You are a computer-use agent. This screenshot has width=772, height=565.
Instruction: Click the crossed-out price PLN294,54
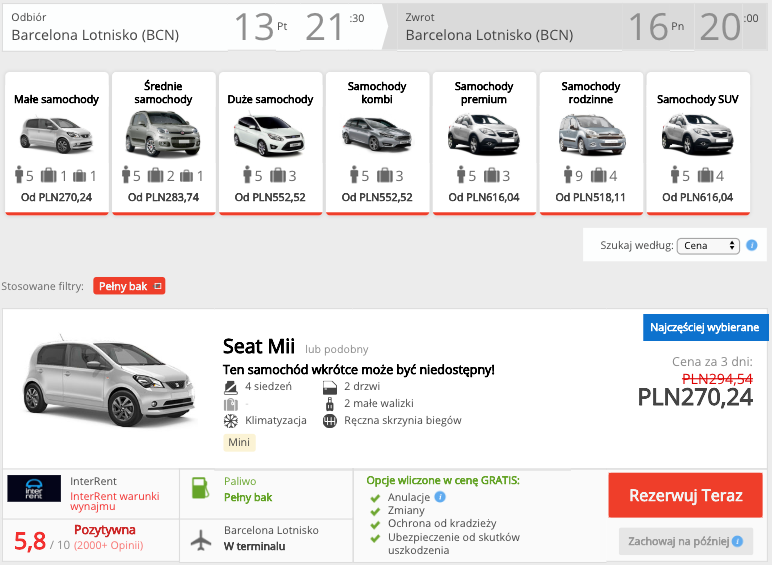(717, 379)
